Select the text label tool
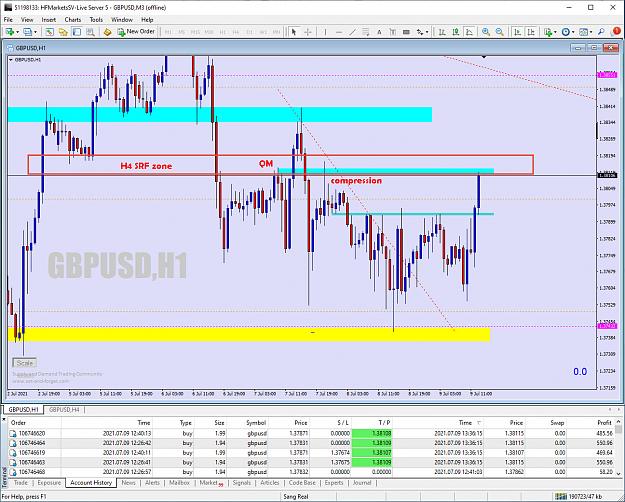625x502 pixels. pos(393,32)
